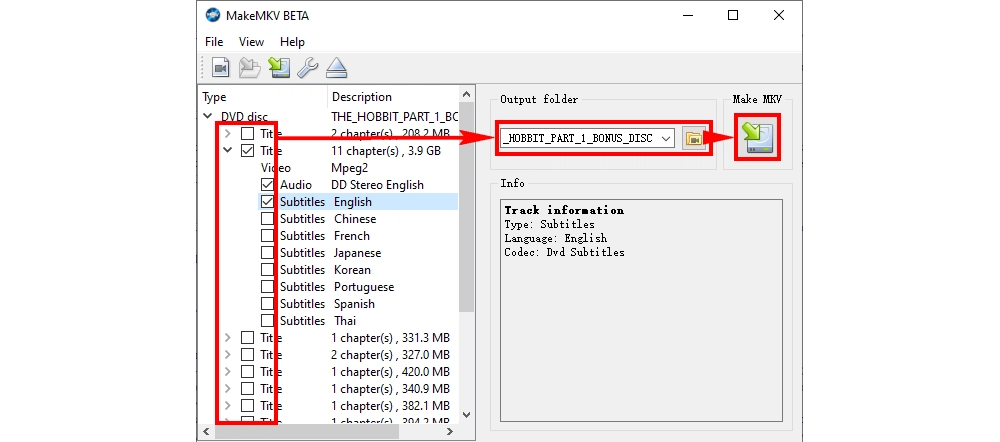This screenshot has width=1000, height=442.
Task: Expand the 382.1 MB title node
Action: point(228,406)
